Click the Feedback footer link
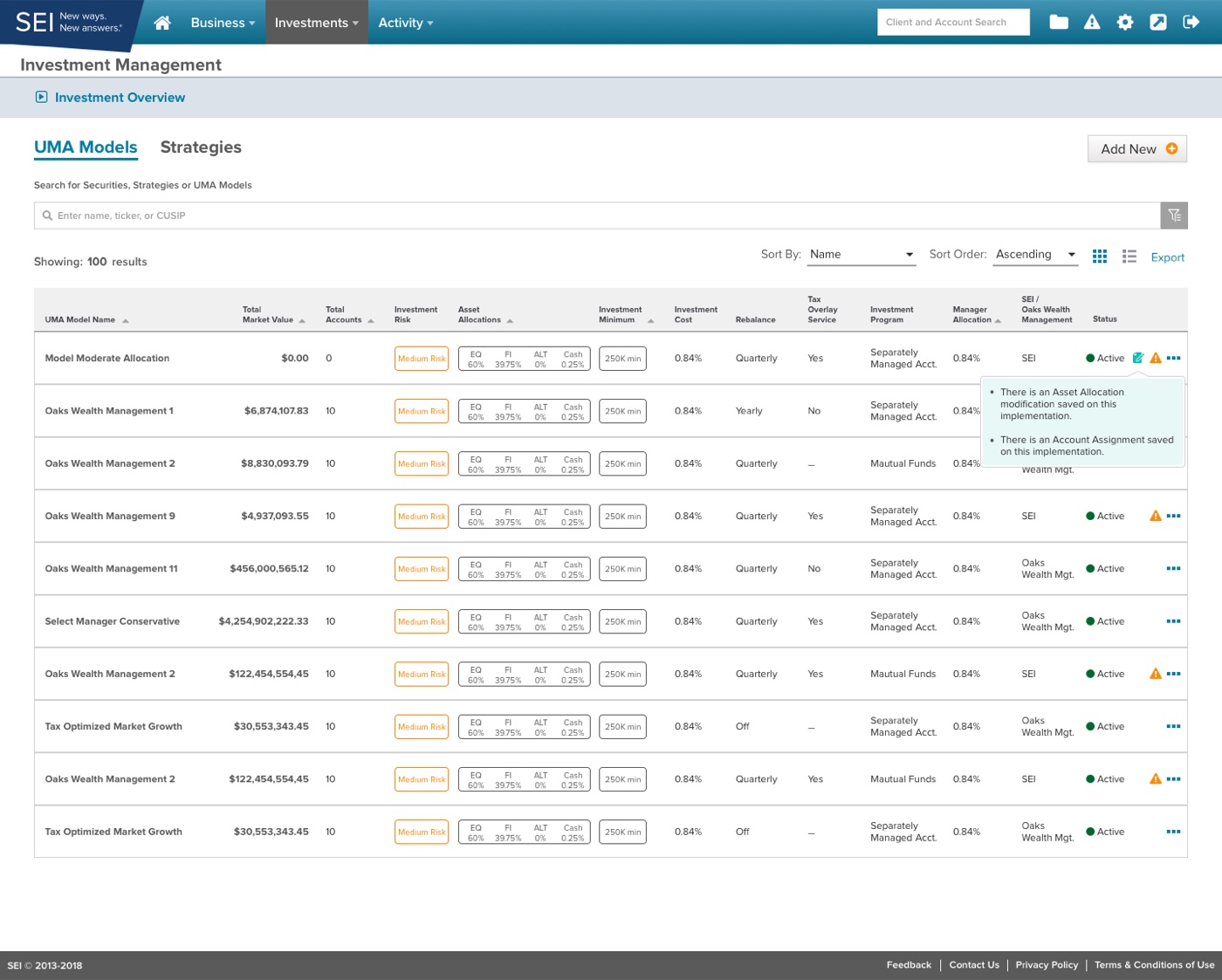 click(909, 965)
